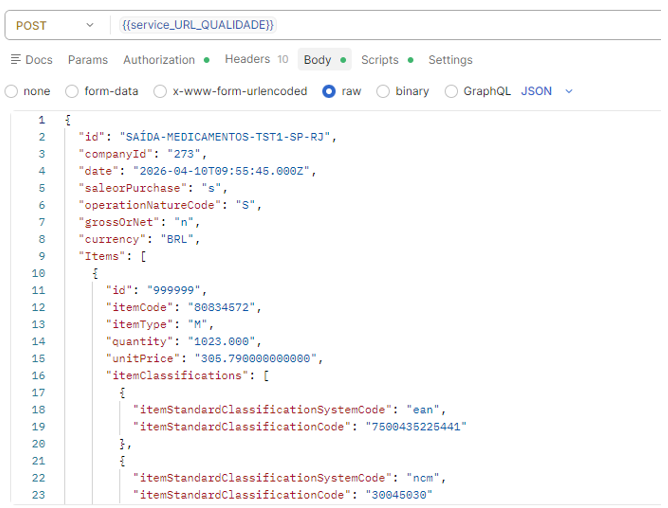Click the "BRL" currency value
This screenshot has height=508, width=668.
click(177, 239)
